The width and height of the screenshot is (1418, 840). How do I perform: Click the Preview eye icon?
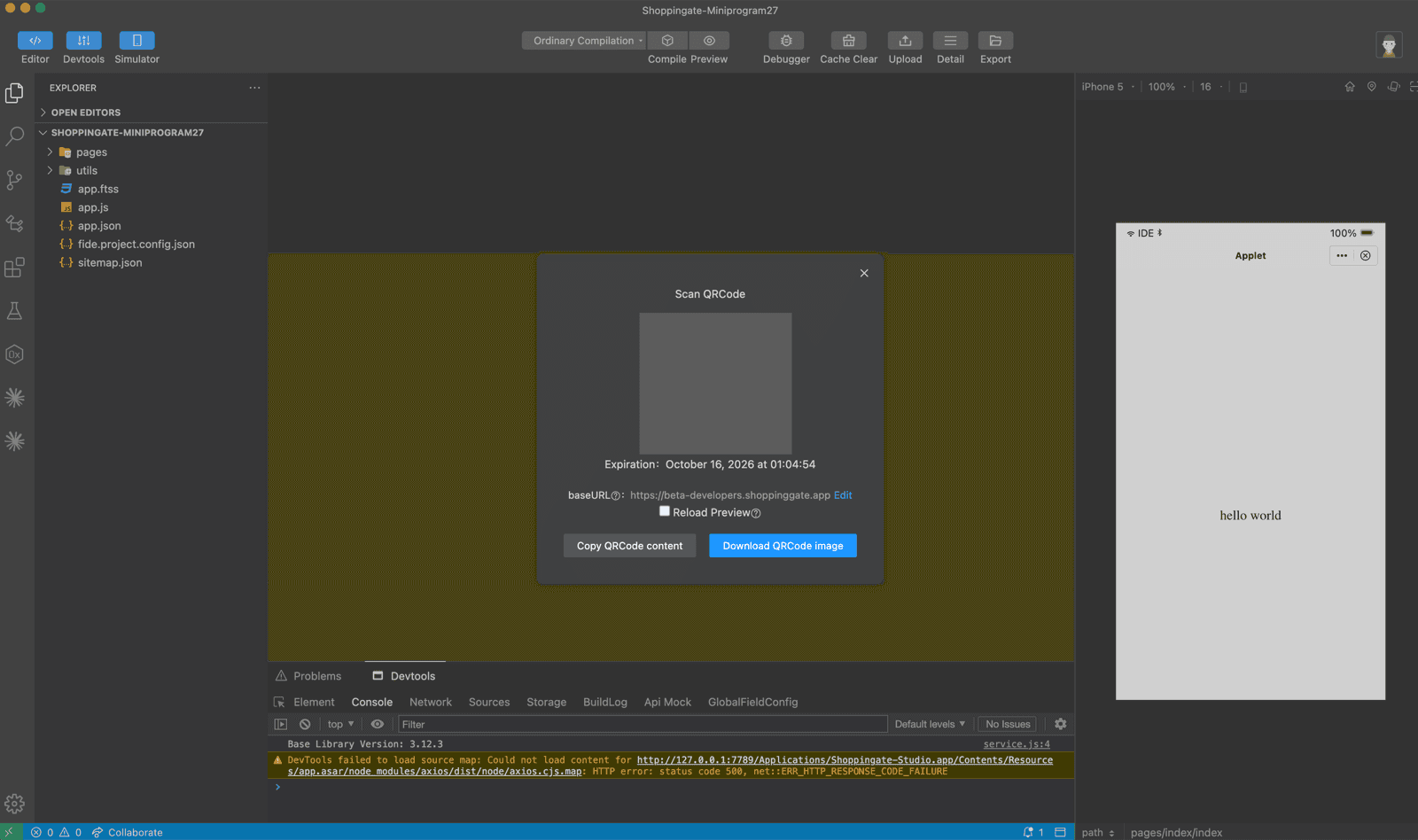point(709,41)
